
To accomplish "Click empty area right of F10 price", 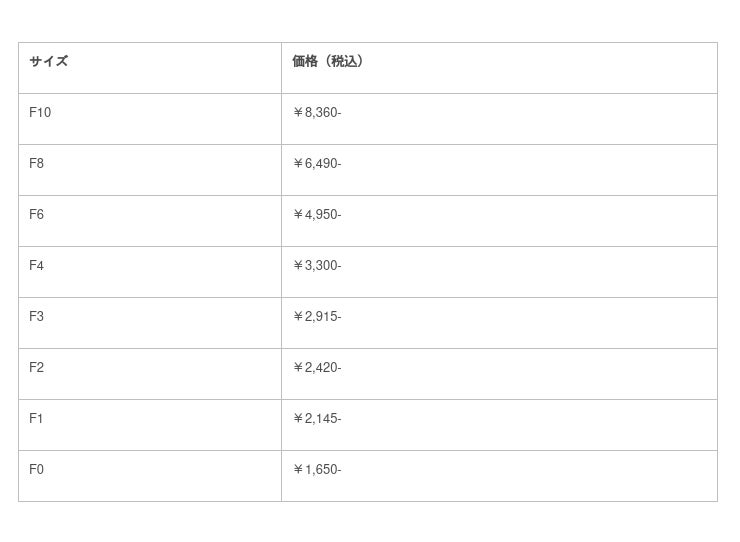I will [x=530, y=118].
